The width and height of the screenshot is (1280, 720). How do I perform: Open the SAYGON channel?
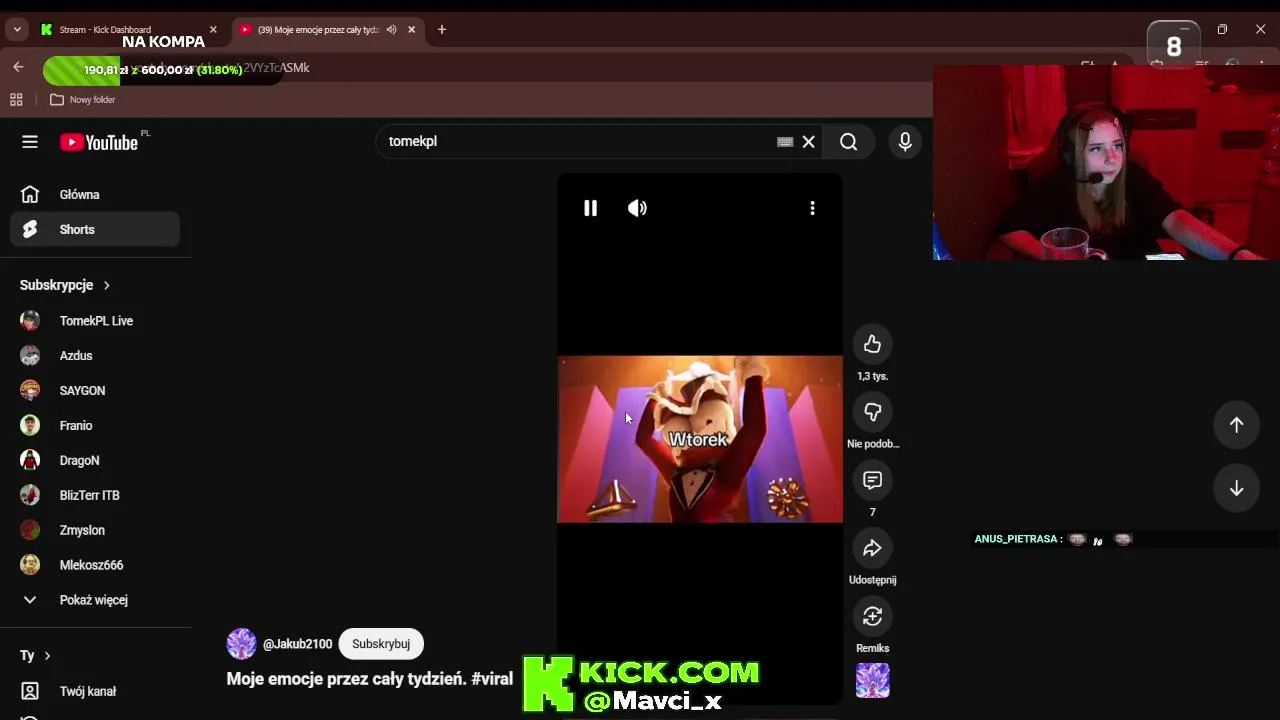pyautogui.click(x=95, y=391)
